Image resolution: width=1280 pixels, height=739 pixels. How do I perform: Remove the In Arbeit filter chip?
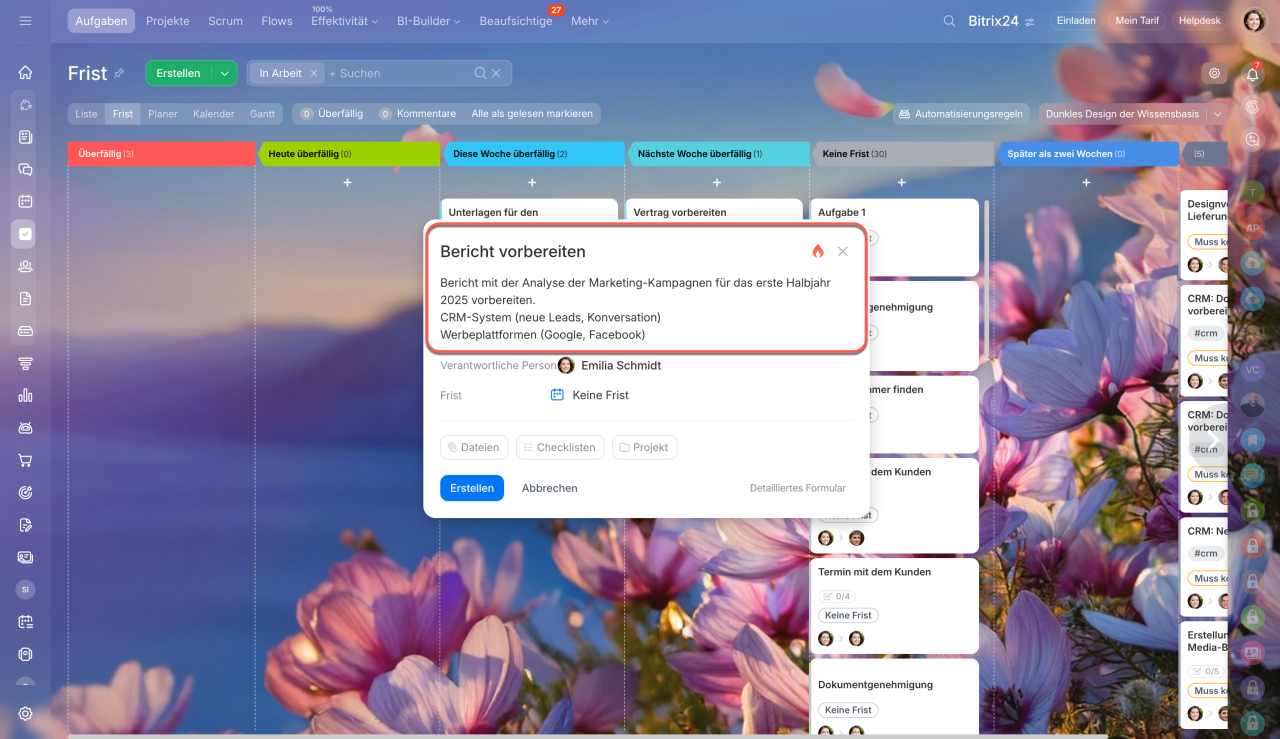coord(313,73)
